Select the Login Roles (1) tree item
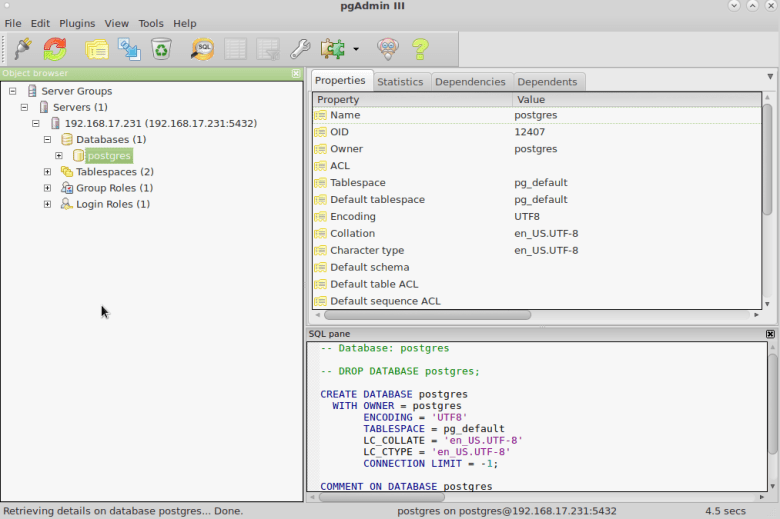Viewport: 780px width, 519px height. pyautogui.click(x=113, y=204)
